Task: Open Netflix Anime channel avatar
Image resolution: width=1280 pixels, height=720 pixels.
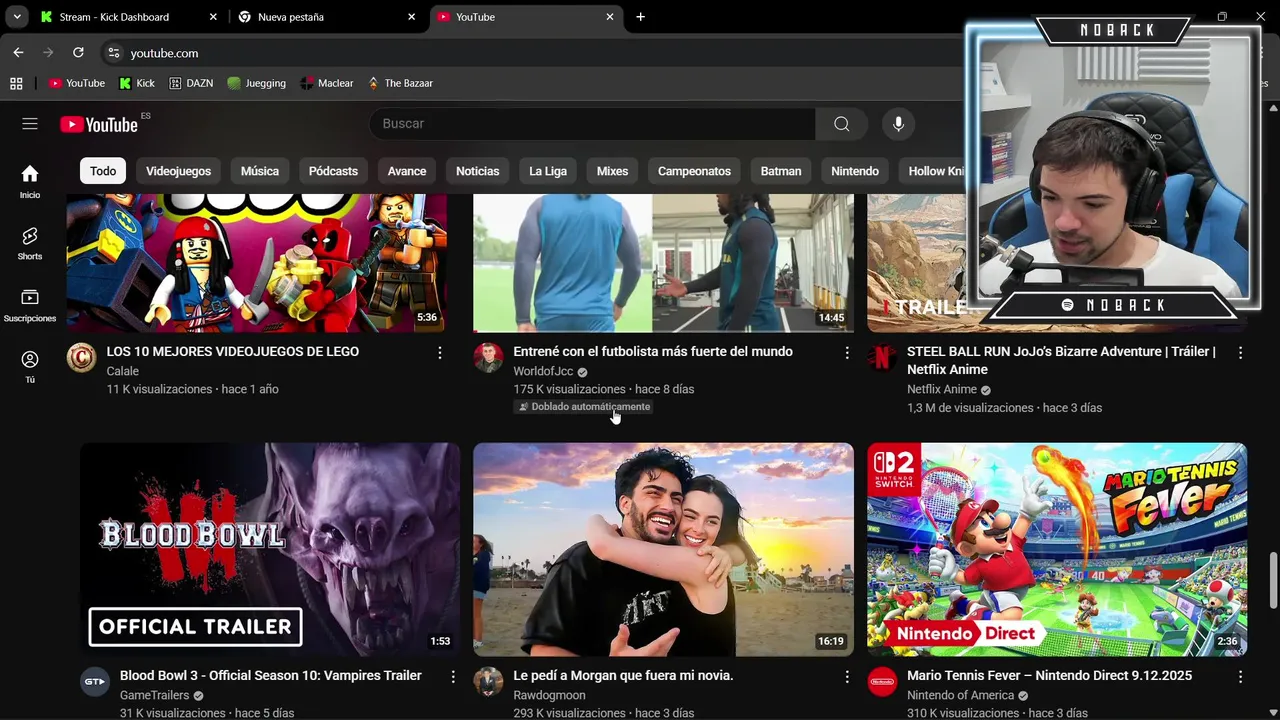Action: (x=882, y=357)
